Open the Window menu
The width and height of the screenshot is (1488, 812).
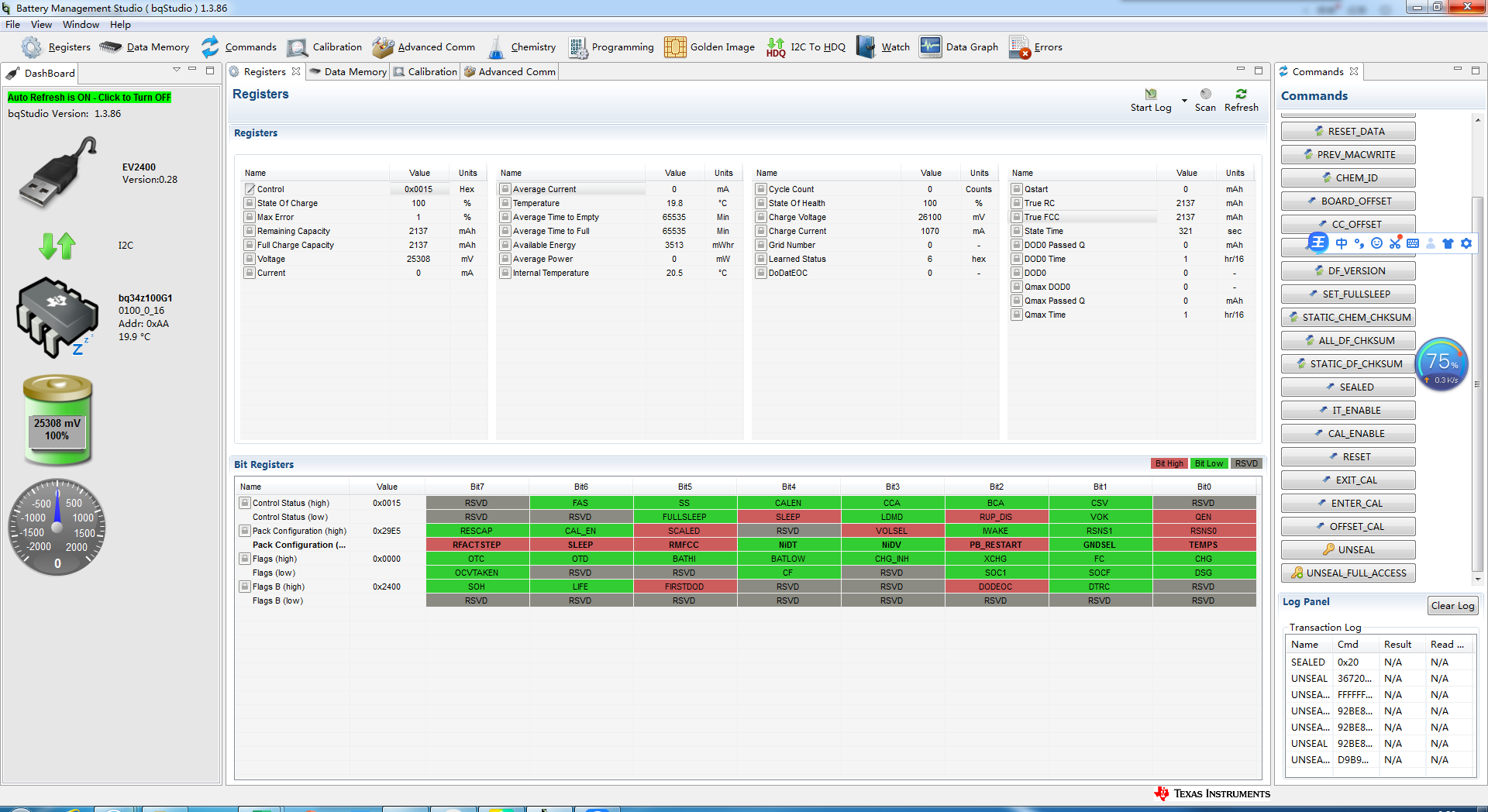pyautogui.click(x=81, y=25)
